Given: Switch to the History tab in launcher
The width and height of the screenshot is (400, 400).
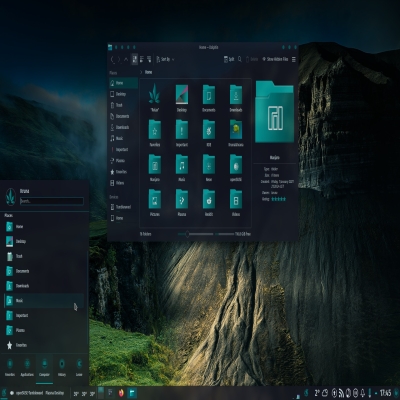Looking at the screenshot, I should click(62, 368).
